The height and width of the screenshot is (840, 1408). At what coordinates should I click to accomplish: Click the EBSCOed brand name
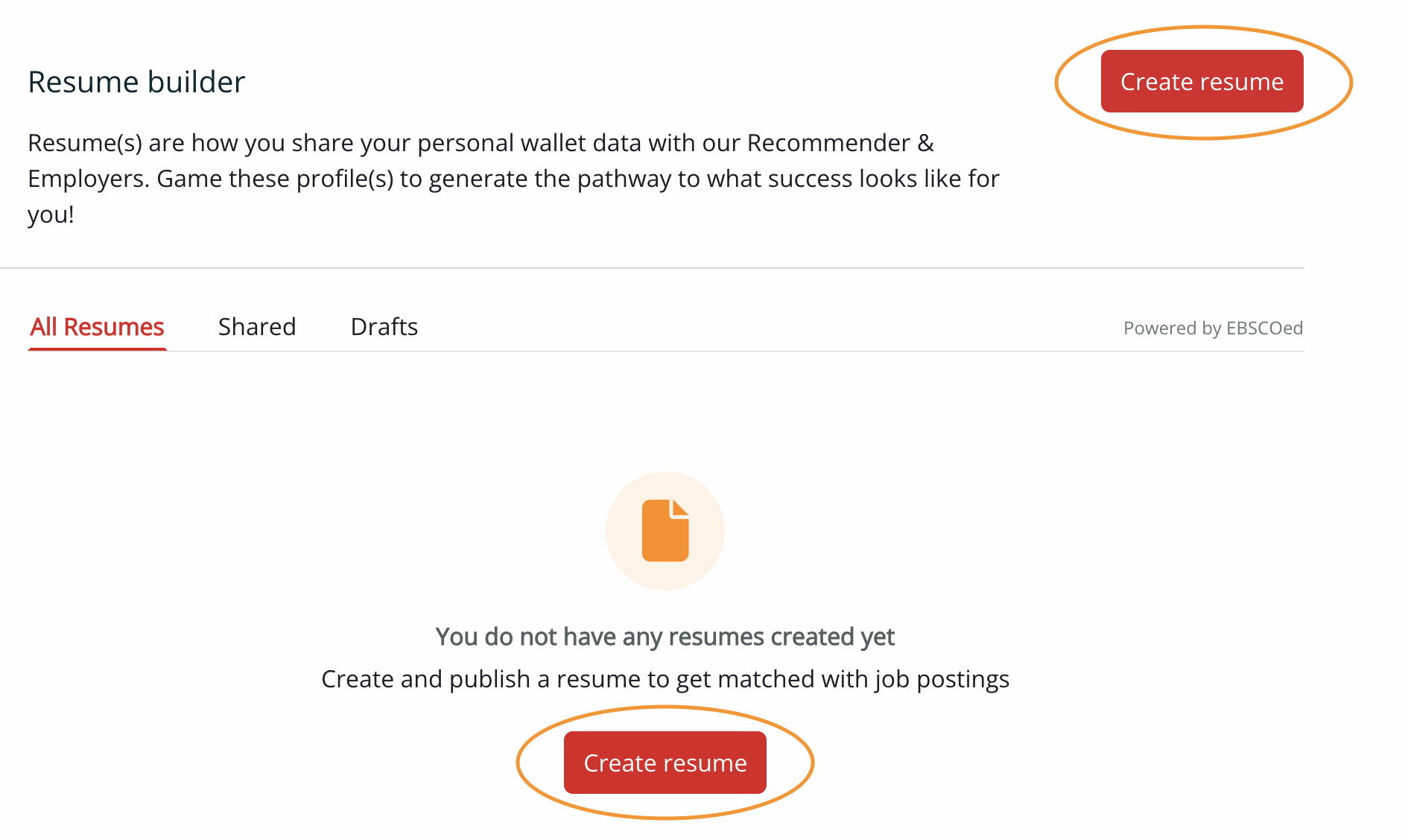(x=1264, y=328)
